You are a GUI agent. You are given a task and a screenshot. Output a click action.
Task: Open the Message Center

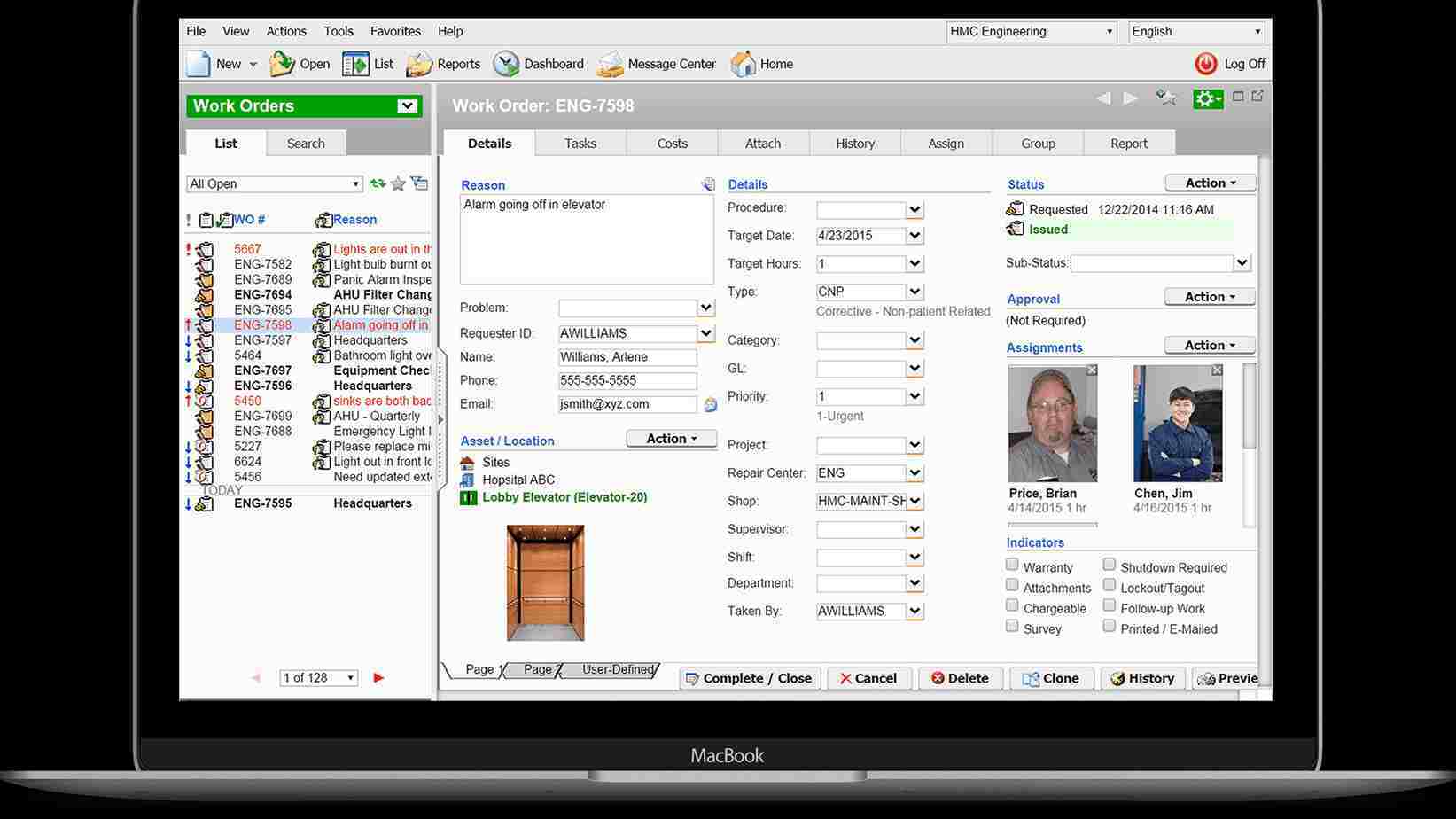tap(657, 63)
